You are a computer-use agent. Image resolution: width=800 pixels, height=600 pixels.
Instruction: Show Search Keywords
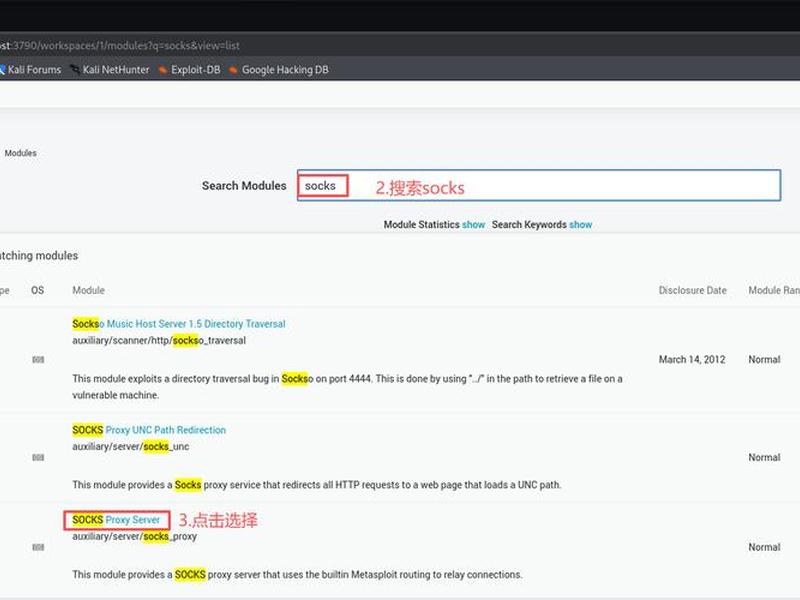pyautogui.click(x=581, y=224)
